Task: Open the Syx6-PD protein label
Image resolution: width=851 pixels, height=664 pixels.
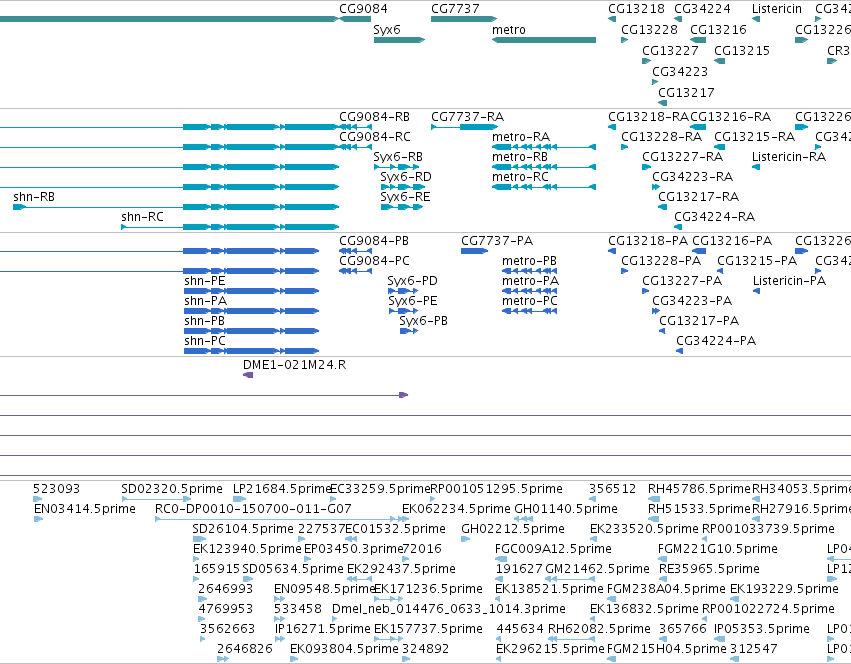Action: [x=412, y=281]
